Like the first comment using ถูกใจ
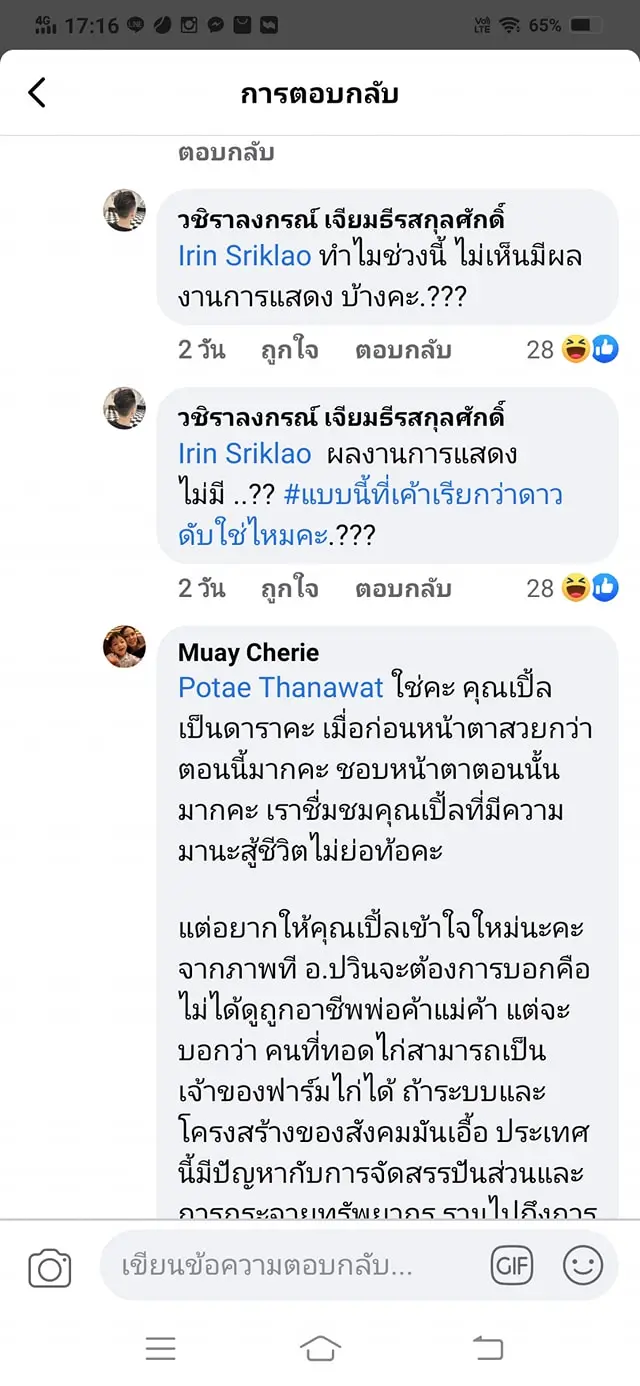The height and width of the screenshot is (1386, 640). 290,350
